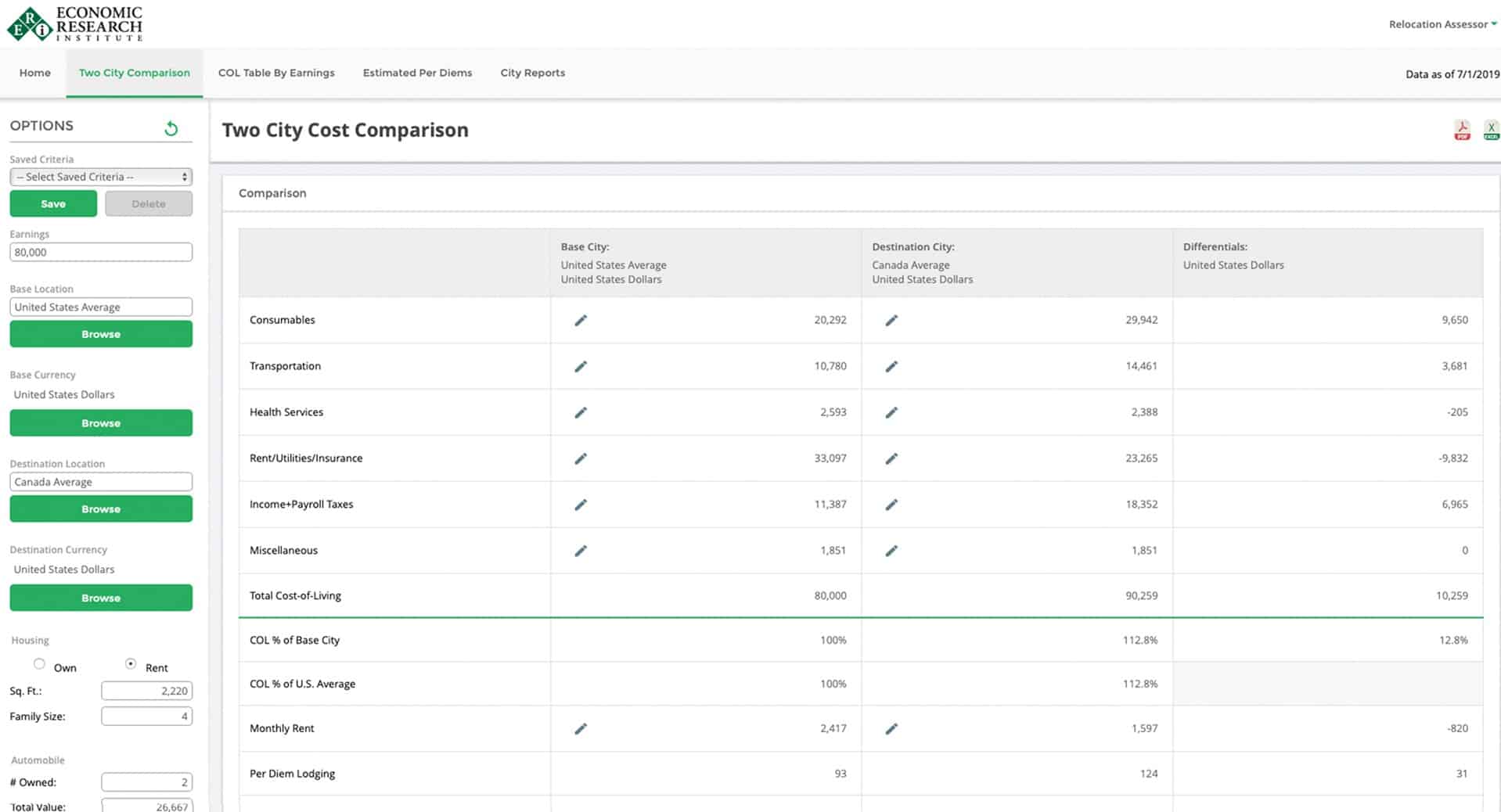1501x812 pixels.
Task: Browse for a Destination Location
Action: pos(101,508)
